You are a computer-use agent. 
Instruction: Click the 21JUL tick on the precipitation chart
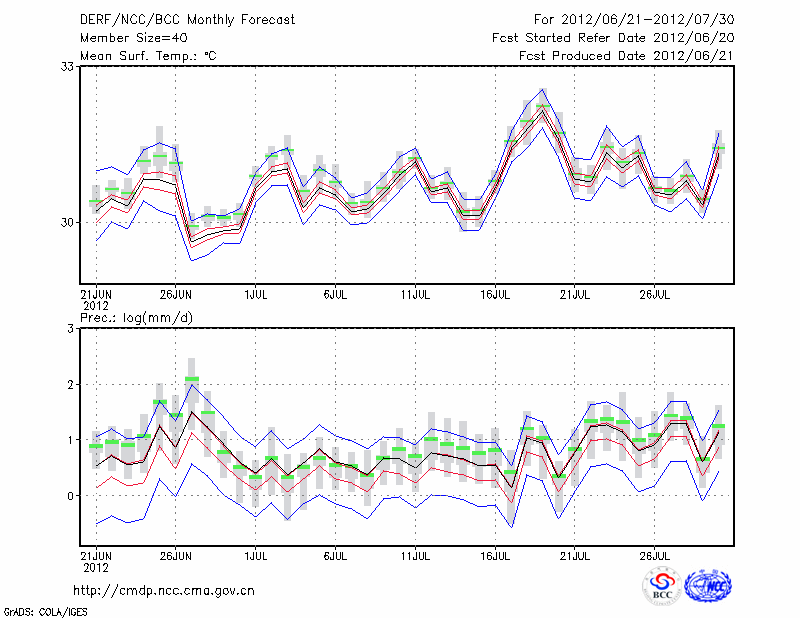pos(576,552)
